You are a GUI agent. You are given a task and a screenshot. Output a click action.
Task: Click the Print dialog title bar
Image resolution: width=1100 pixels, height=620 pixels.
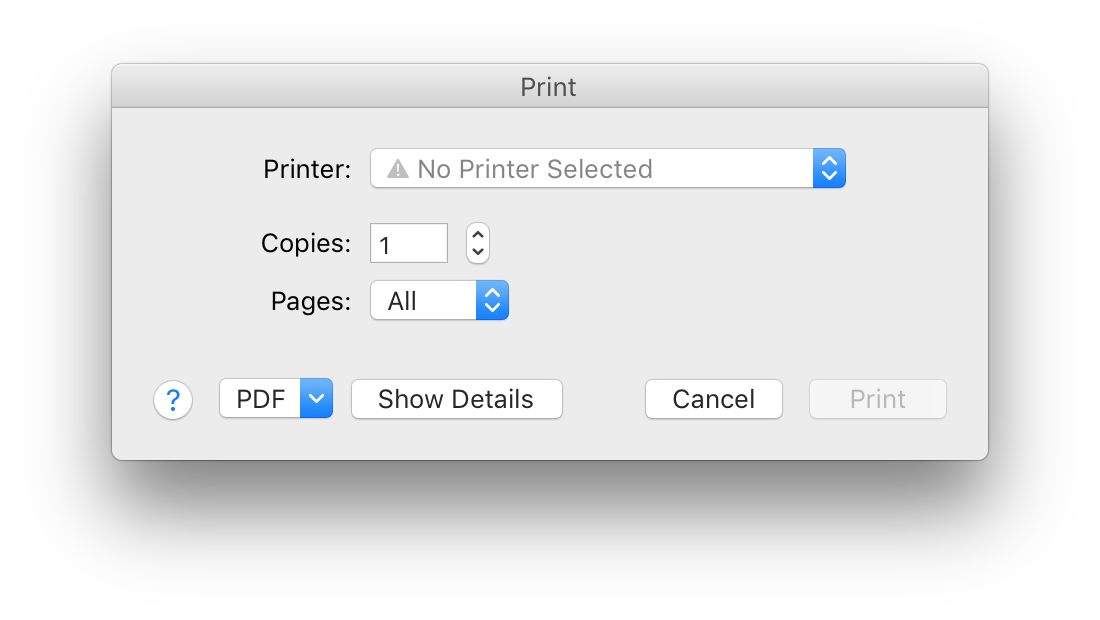pyautogui.click(x=550, y=86)
